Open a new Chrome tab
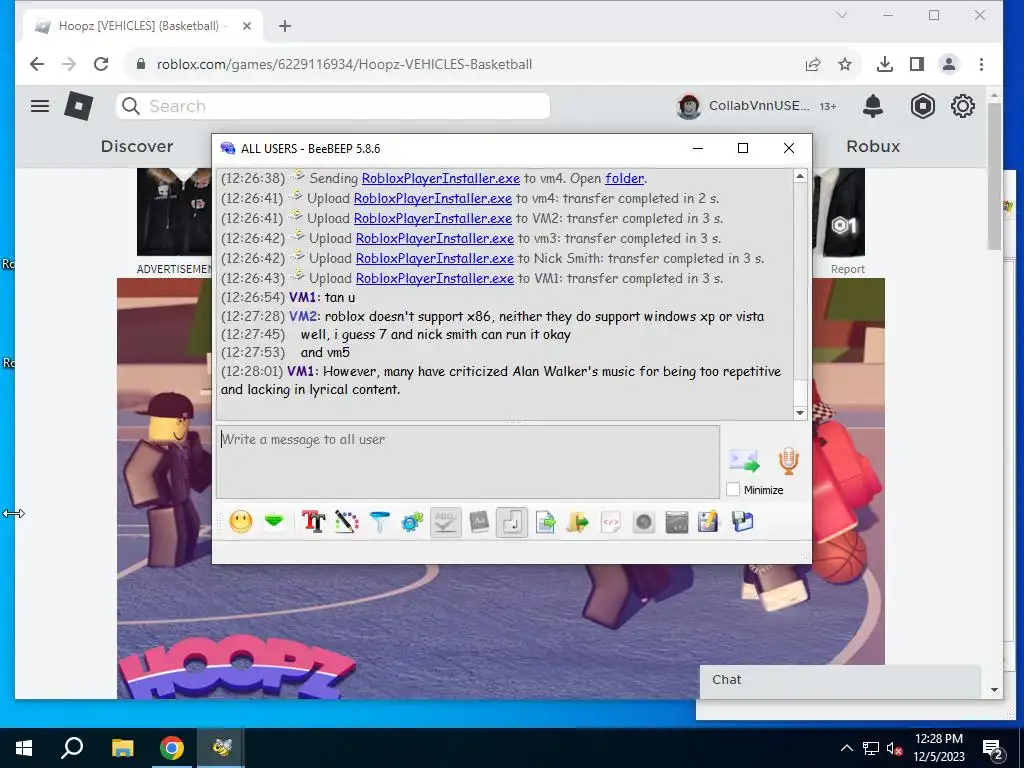The width and height of the screenshot is (1024, 768). coord(285,26)
